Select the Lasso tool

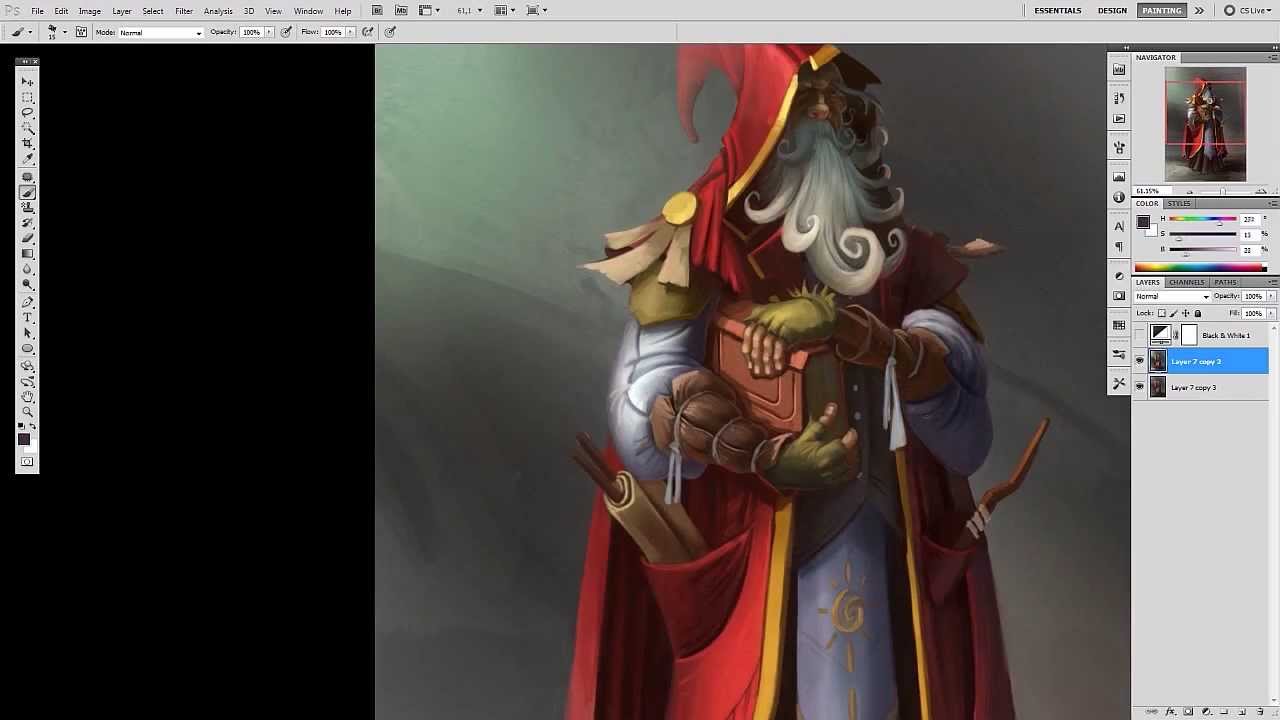27,113
